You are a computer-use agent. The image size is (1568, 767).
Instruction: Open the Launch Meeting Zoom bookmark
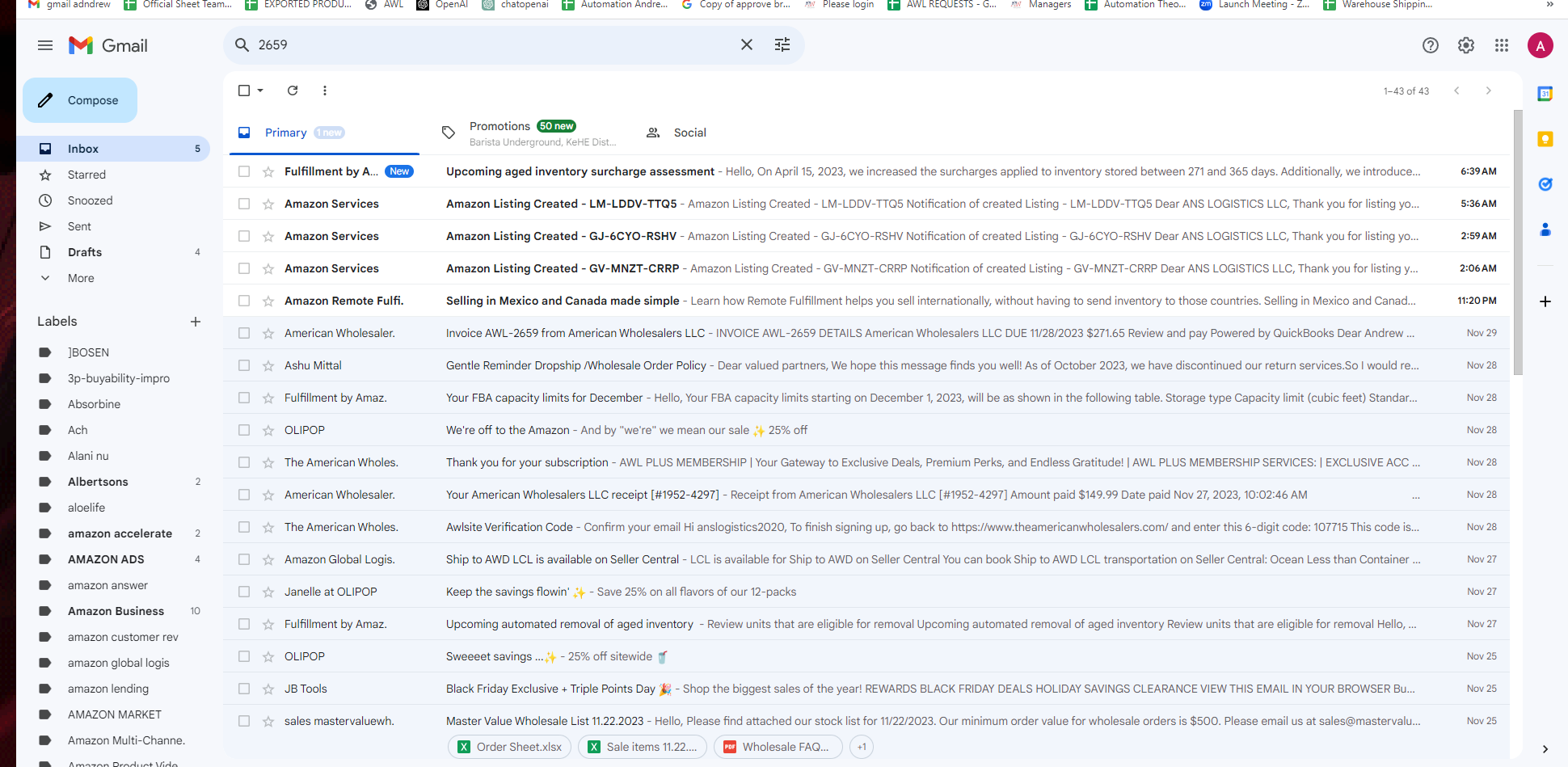tap(1254, 5)
